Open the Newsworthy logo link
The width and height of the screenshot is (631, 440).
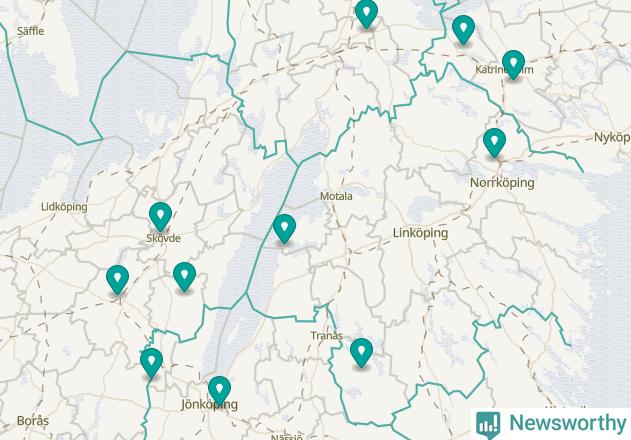551,424
